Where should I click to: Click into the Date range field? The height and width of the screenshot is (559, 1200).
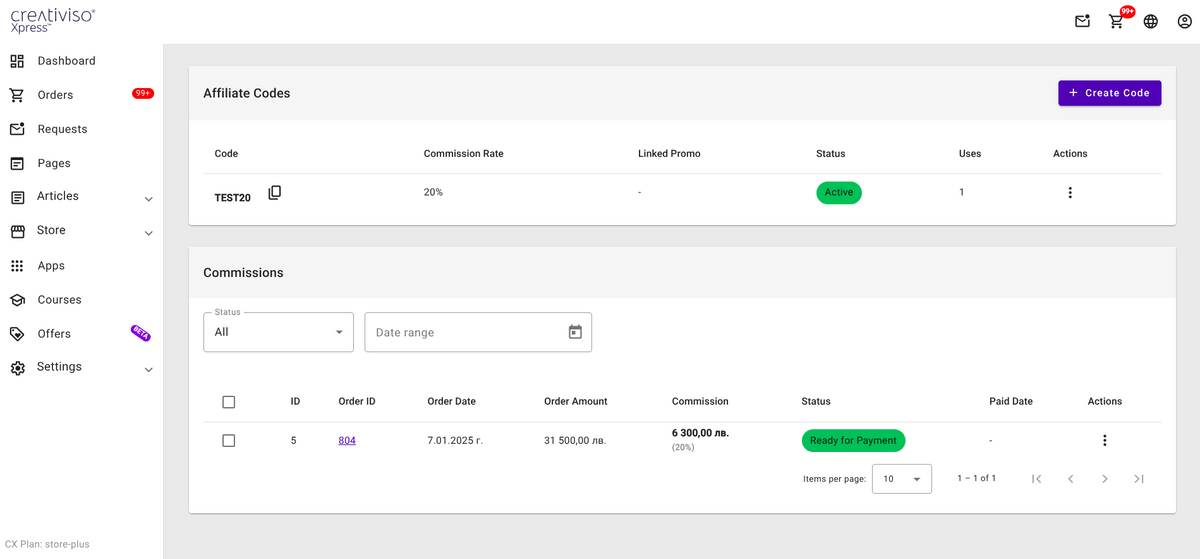[x=460, y=332]
